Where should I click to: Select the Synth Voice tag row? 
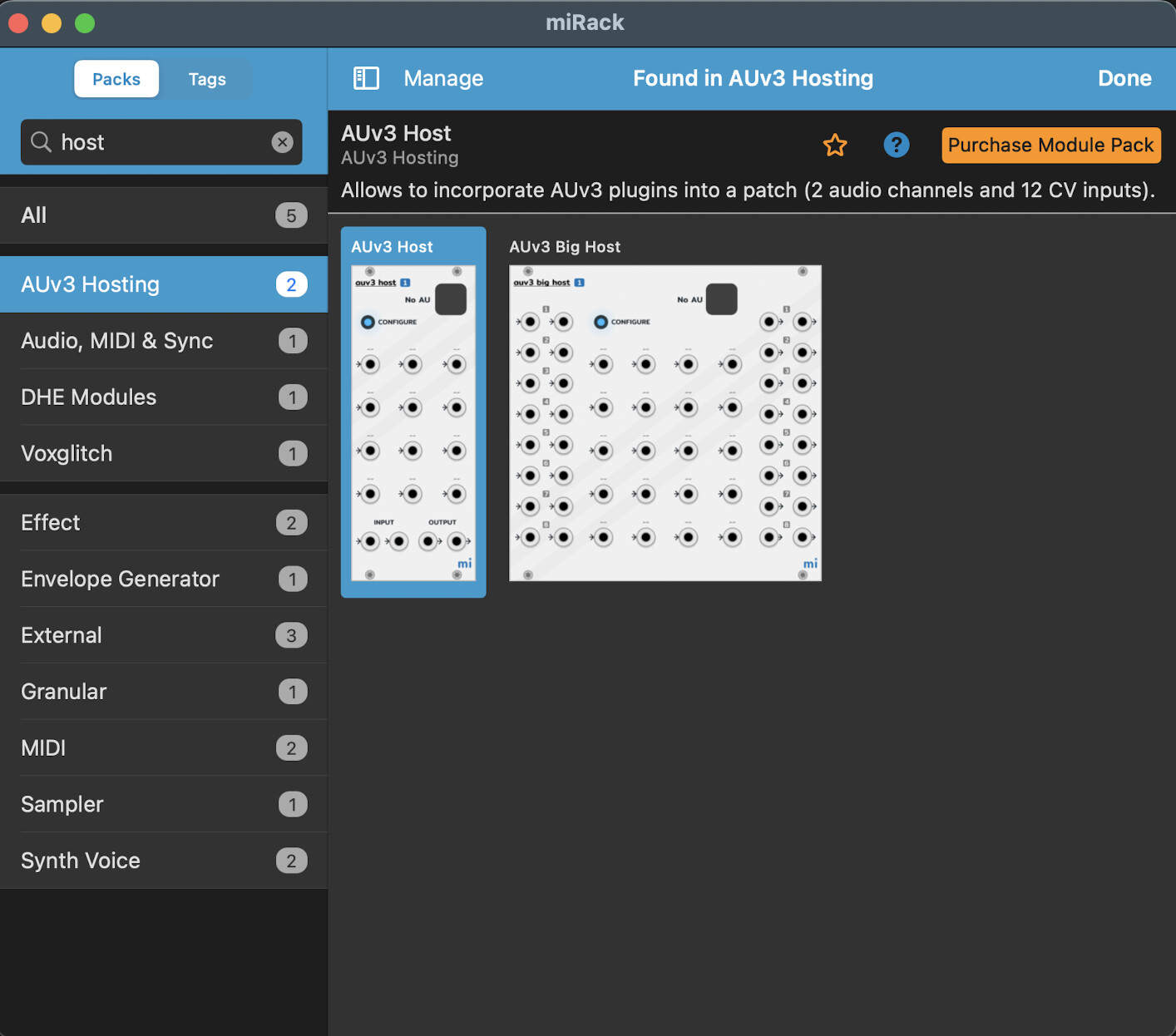164,861
